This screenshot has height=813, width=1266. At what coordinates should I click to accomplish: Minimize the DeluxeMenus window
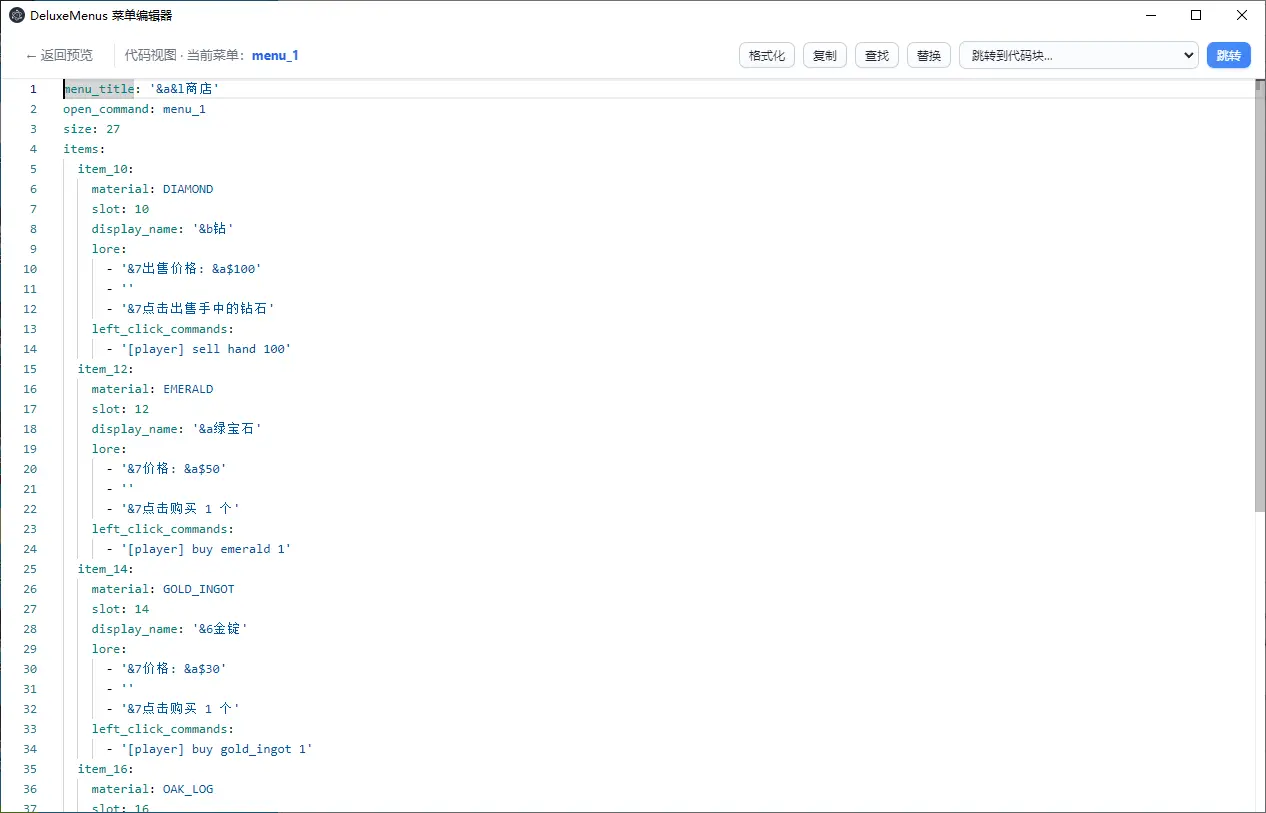(1151, 15)
